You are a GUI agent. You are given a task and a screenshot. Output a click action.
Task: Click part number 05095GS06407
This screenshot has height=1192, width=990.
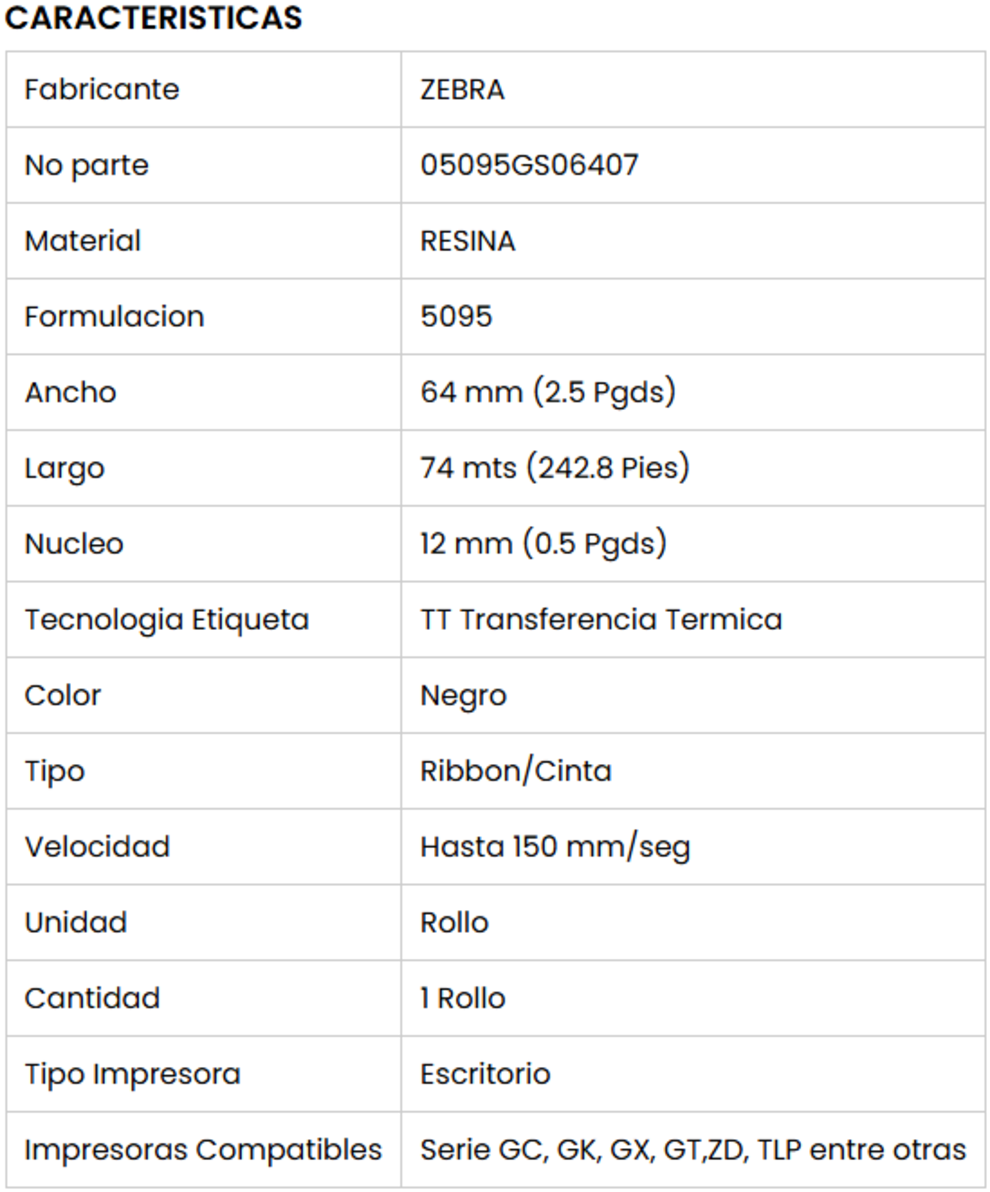point(529,165)
